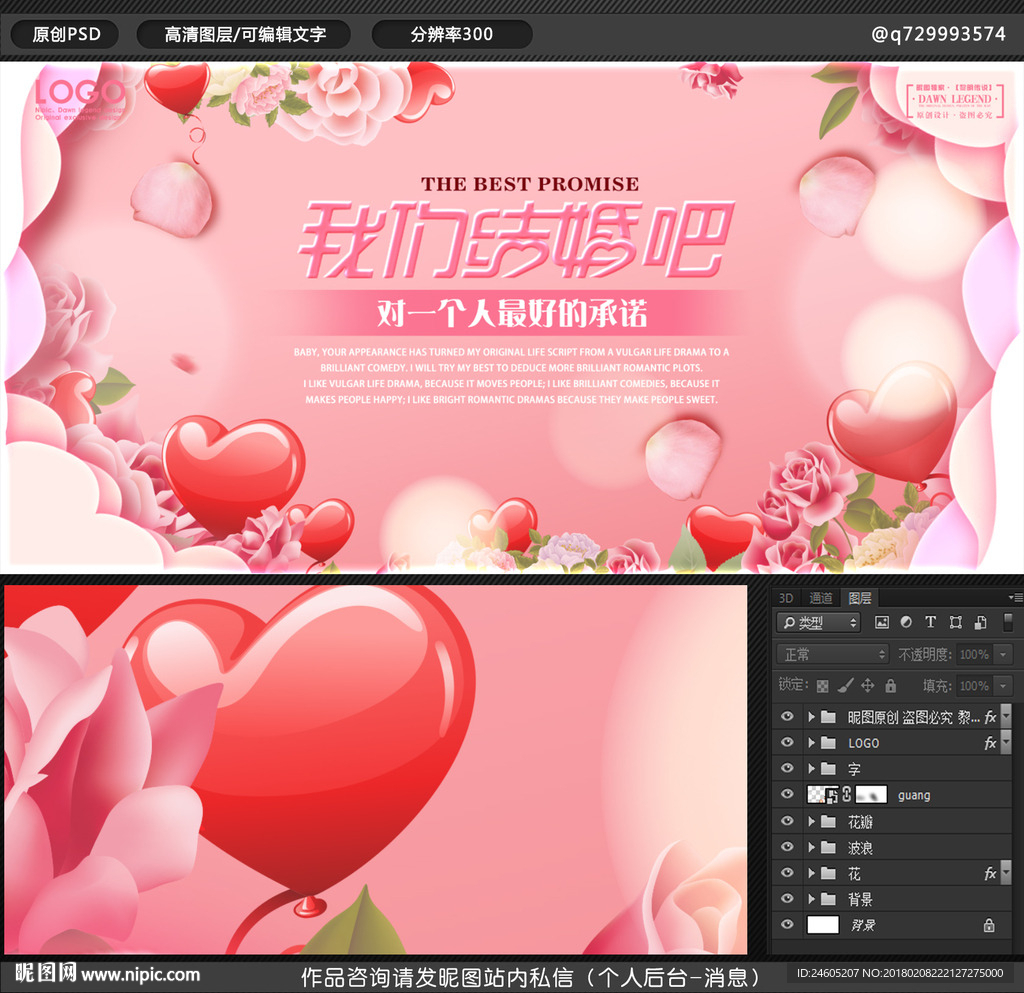
Task: Toggle visibility of the 花瓣 group
Action: [x=787, y=821]
